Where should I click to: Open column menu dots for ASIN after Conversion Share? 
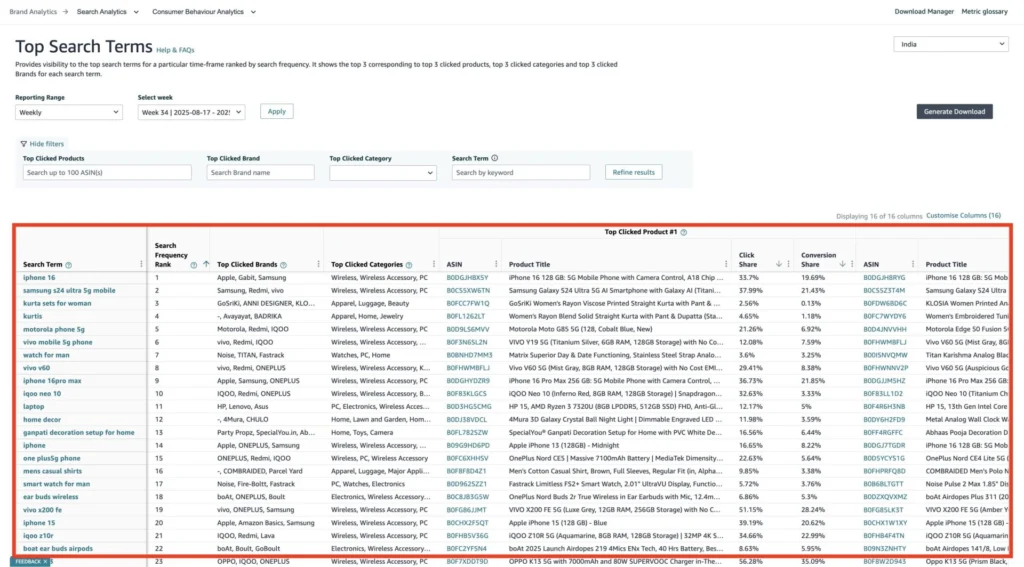tap(913, 265)
